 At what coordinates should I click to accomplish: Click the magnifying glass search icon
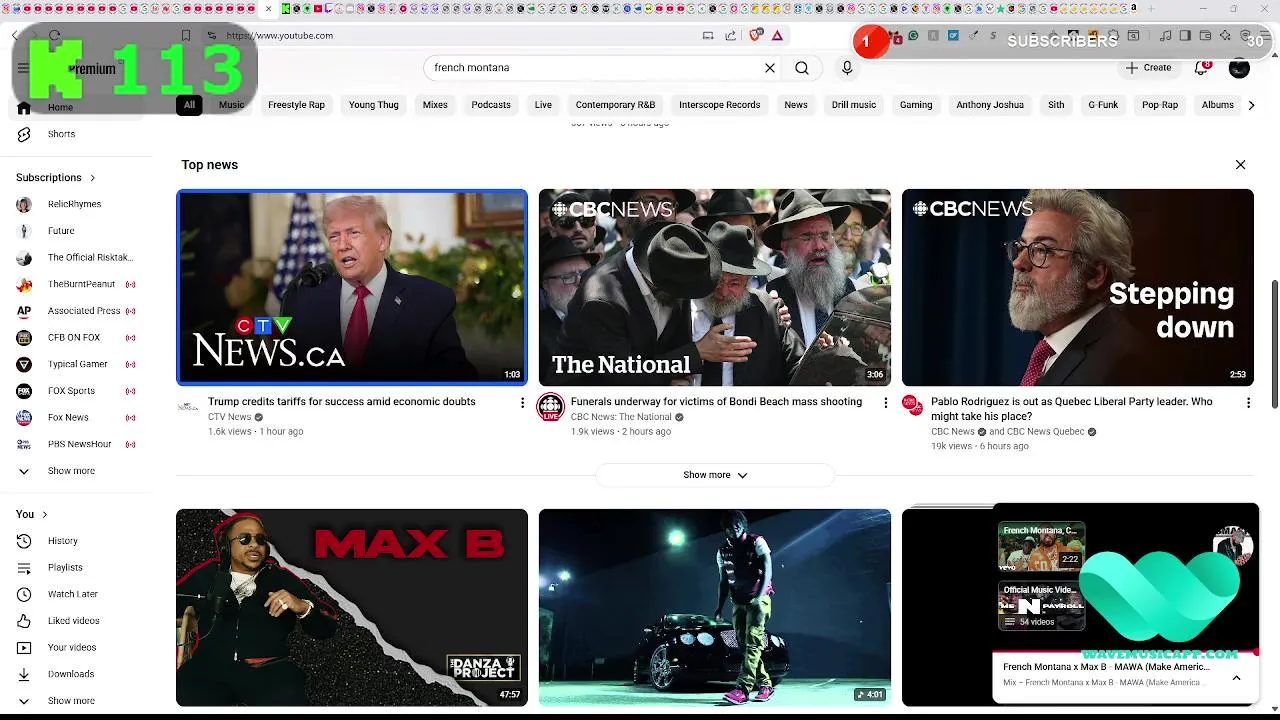tap(802, 68)
